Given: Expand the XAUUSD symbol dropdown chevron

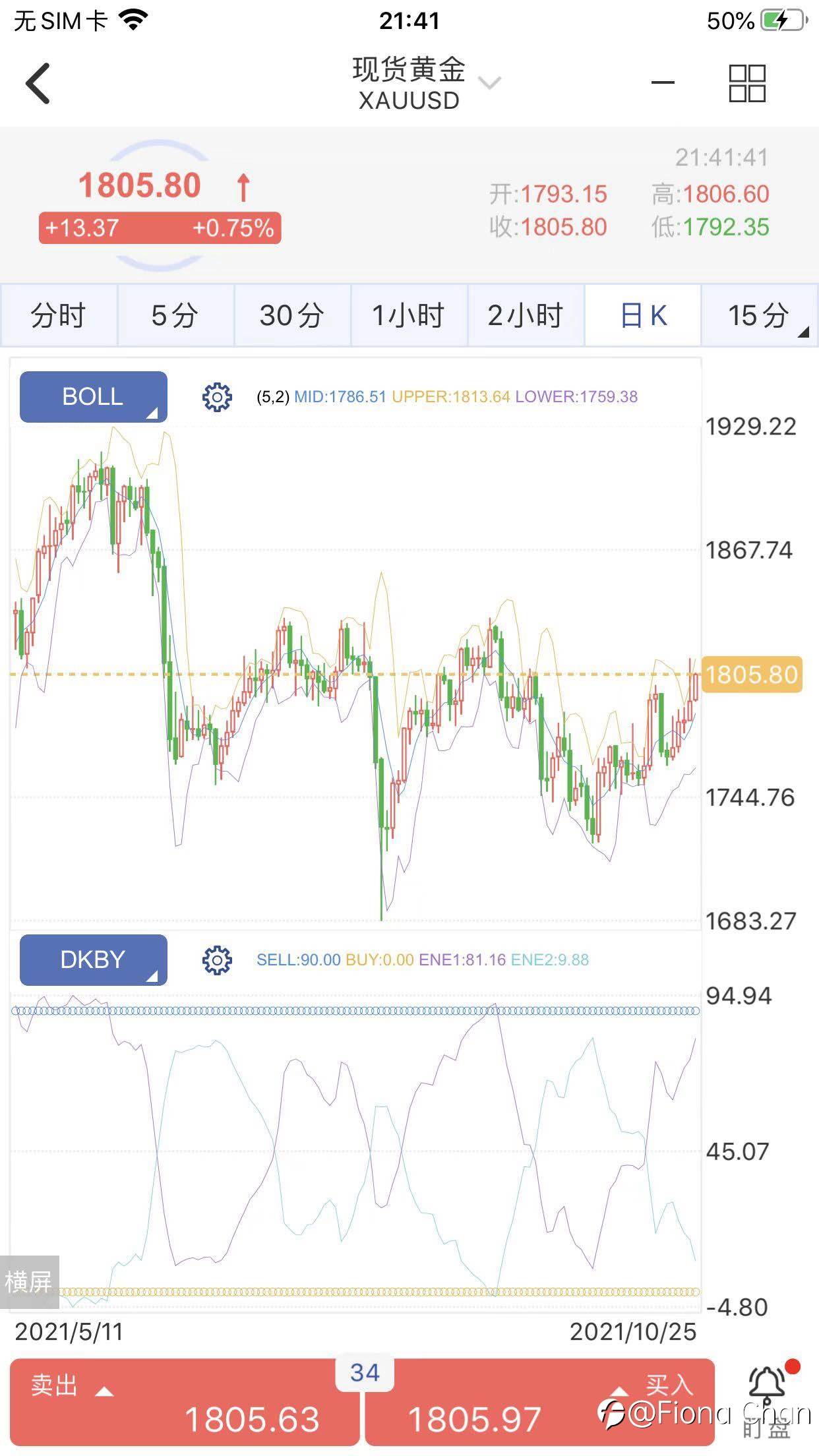Looking at the screenshot, I should point(489,83).
